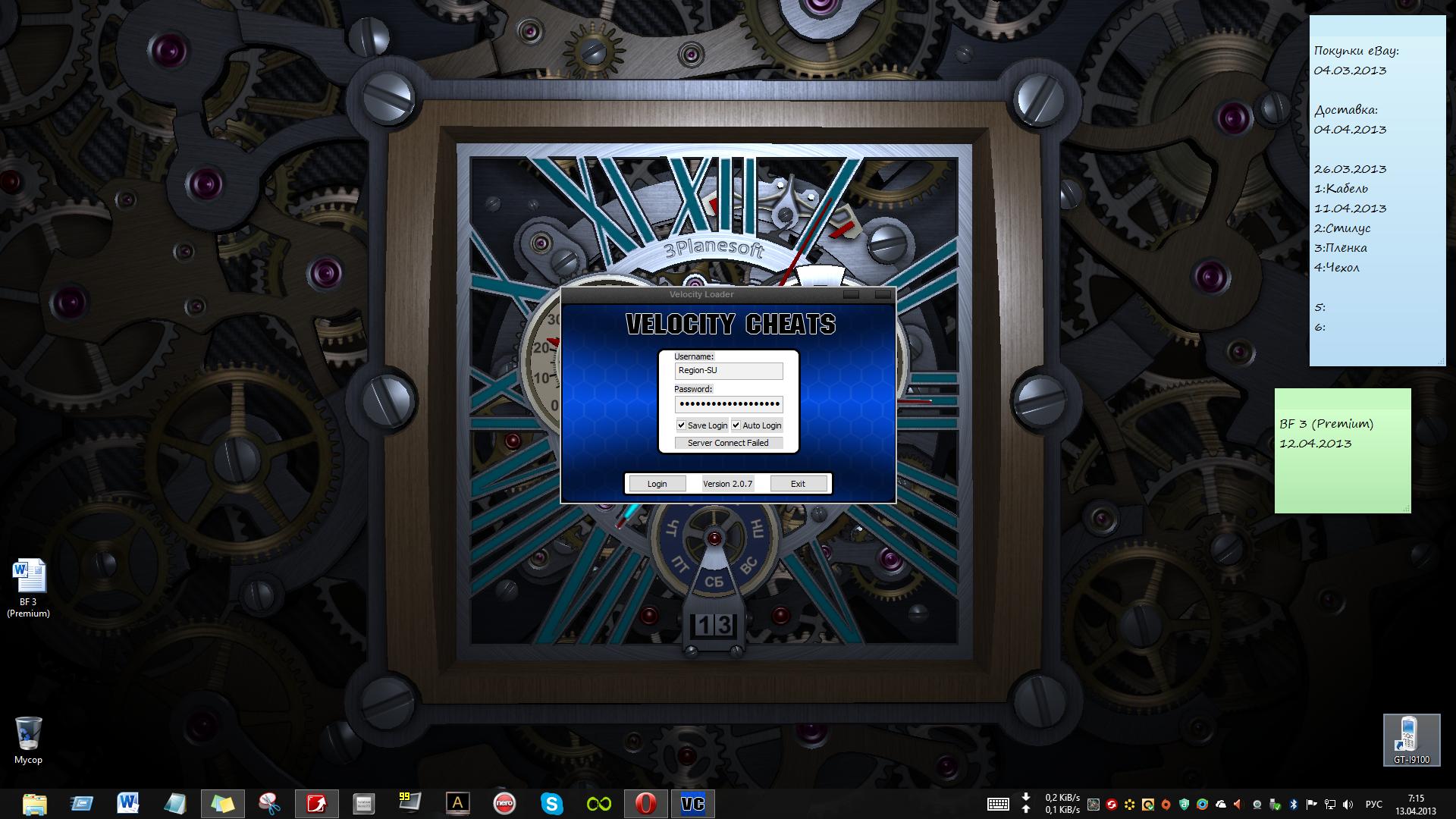Select the VC Velocity Cheats taskbar icon
Screen dimensions: 1456x819
click(692, 804)
